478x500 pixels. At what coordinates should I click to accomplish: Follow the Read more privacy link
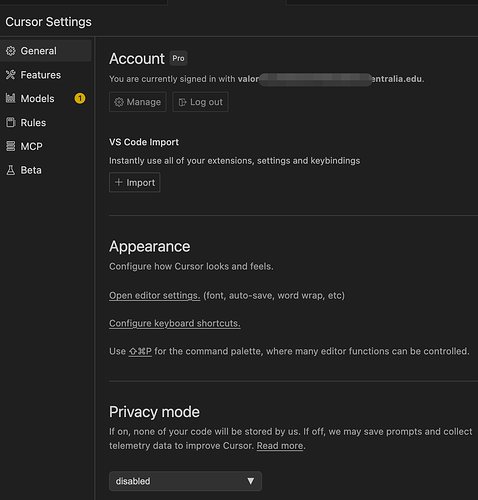(x=280, y=446)
